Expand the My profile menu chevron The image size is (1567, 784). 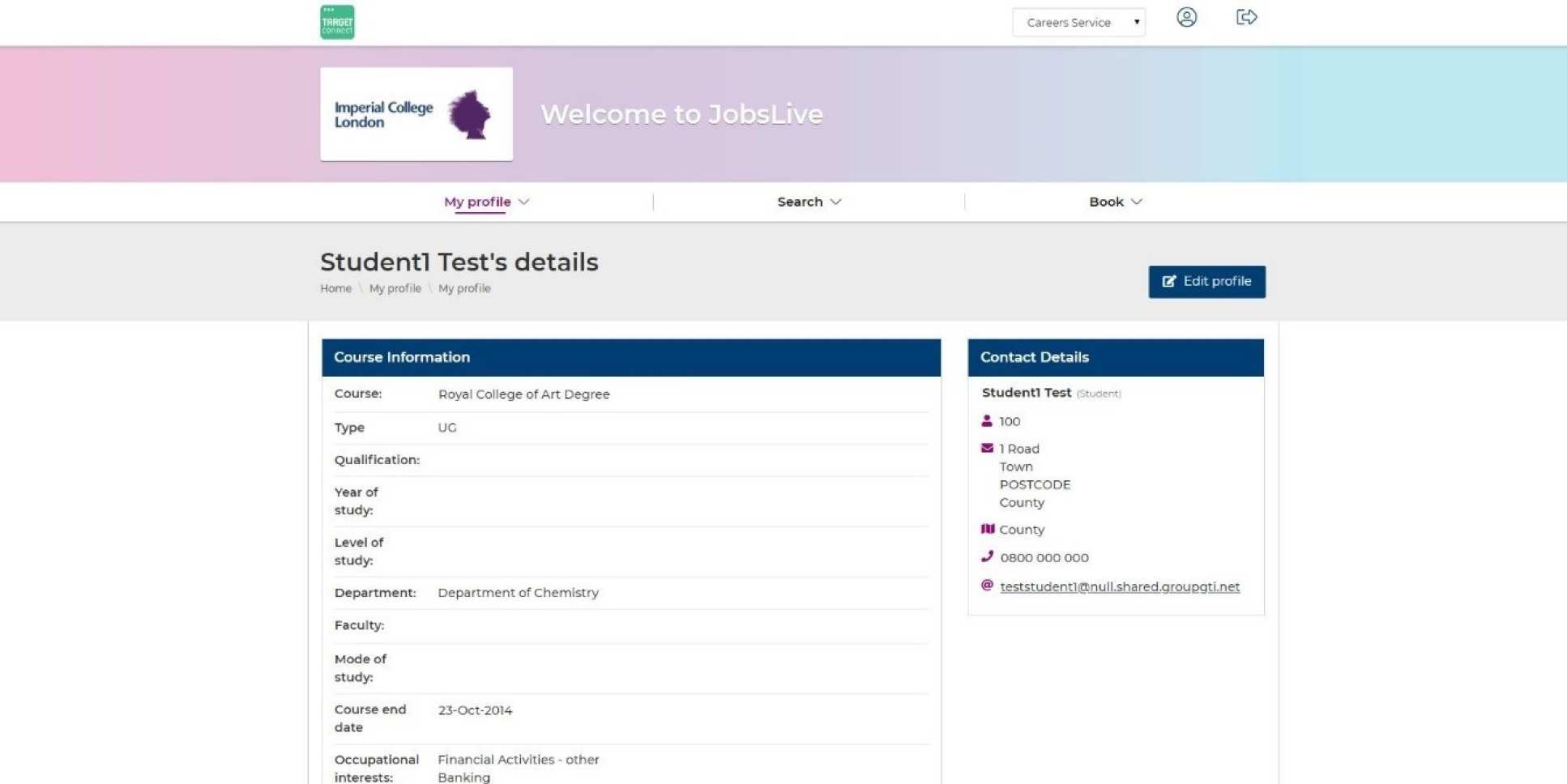(524, 202)
